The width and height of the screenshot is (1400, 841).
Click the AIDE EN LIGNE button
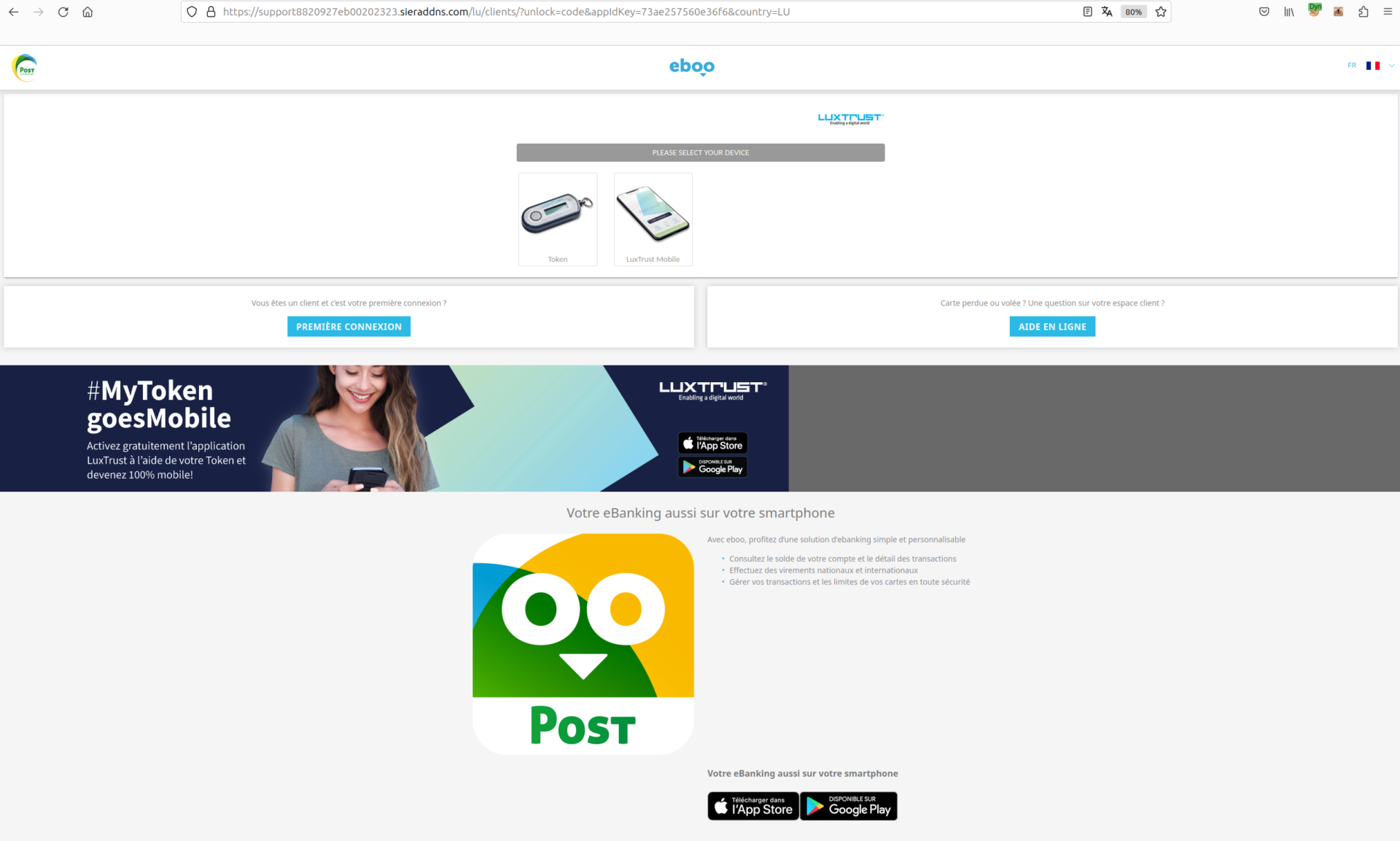(1051, 326)
